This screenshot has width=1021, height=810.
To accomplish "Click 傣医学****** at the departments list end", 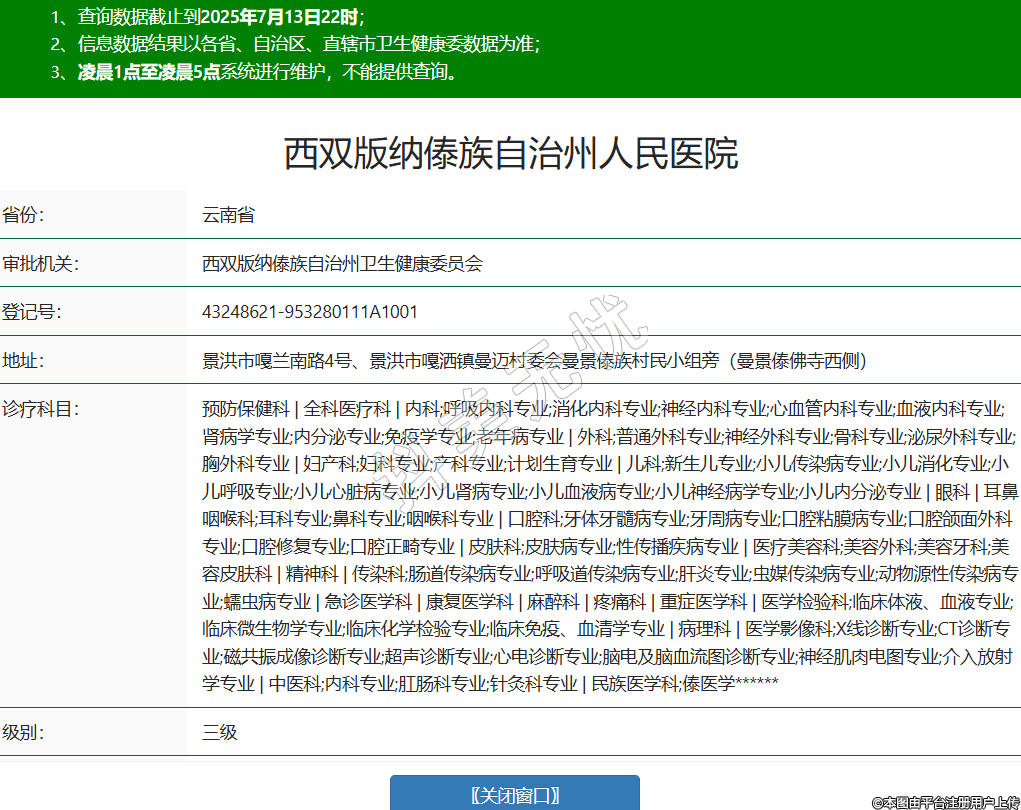I will click(728, 684).
